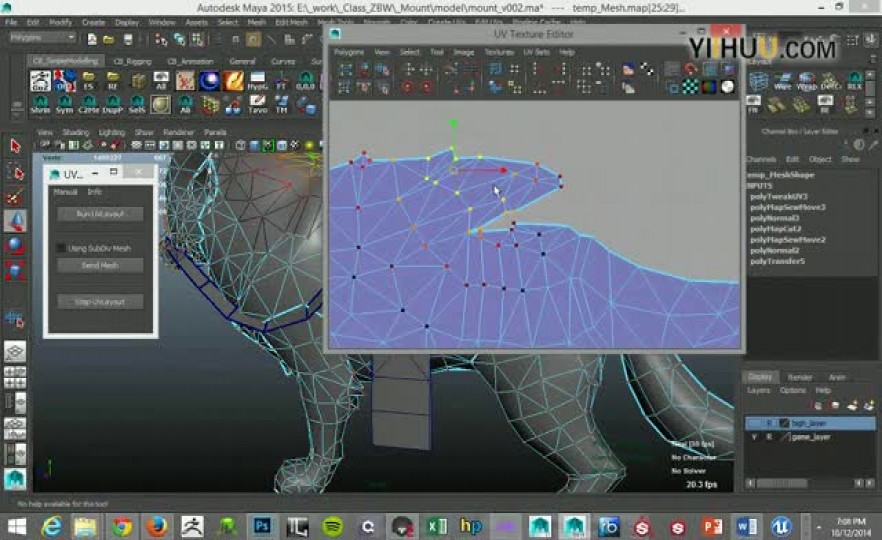Click the orange lightning shelf icon
Image resolution: width=882 pixels, height=540 pixels.
pyautogui.click(x=233, y=81)
